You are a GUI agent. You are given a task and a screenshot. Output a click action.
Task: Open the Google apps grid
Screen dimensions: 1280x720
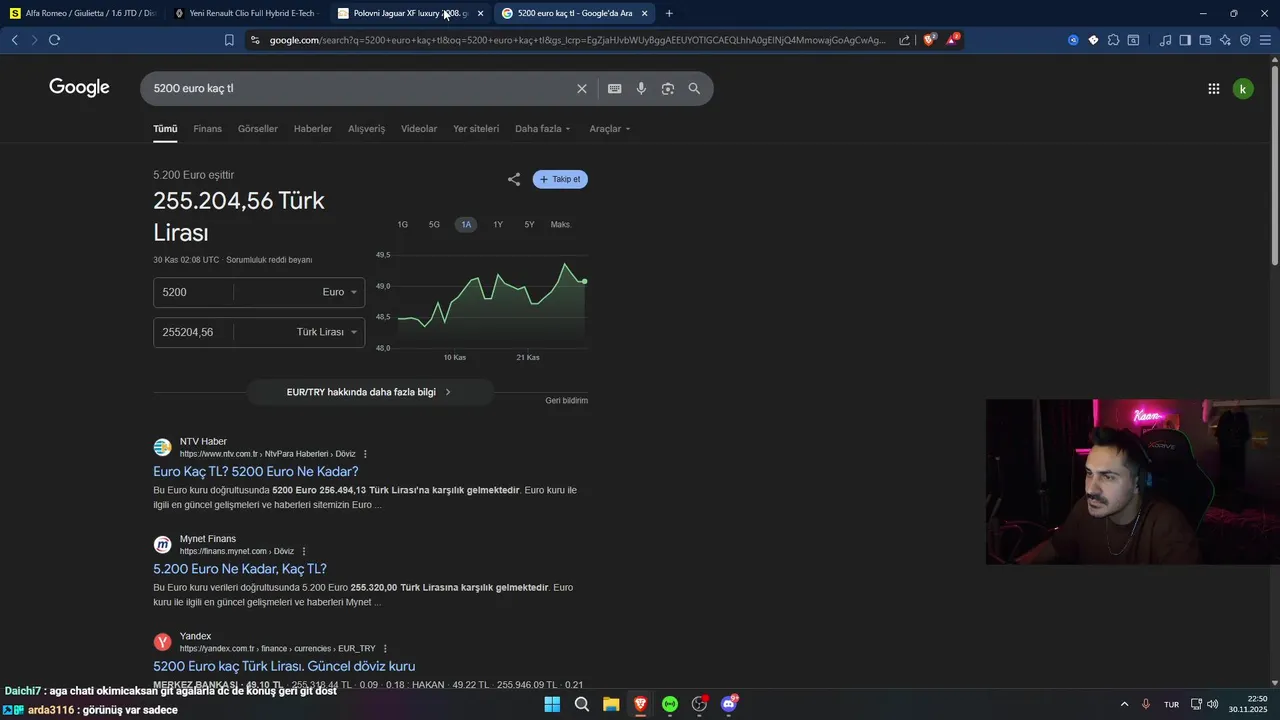pos(1213,88)
